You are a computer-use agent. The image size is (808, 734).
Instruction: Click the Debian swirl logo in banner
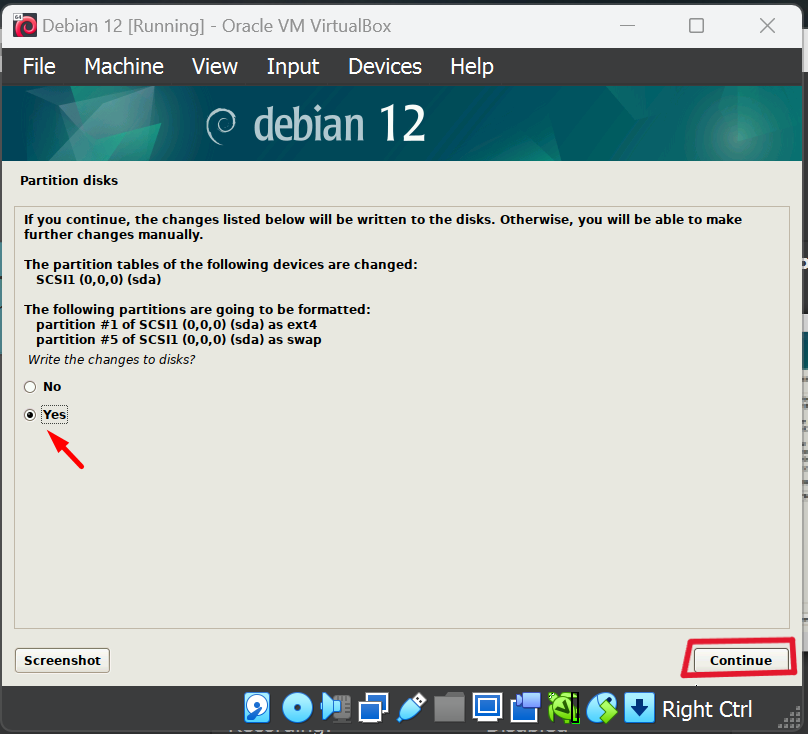click(x=221, y=125)
